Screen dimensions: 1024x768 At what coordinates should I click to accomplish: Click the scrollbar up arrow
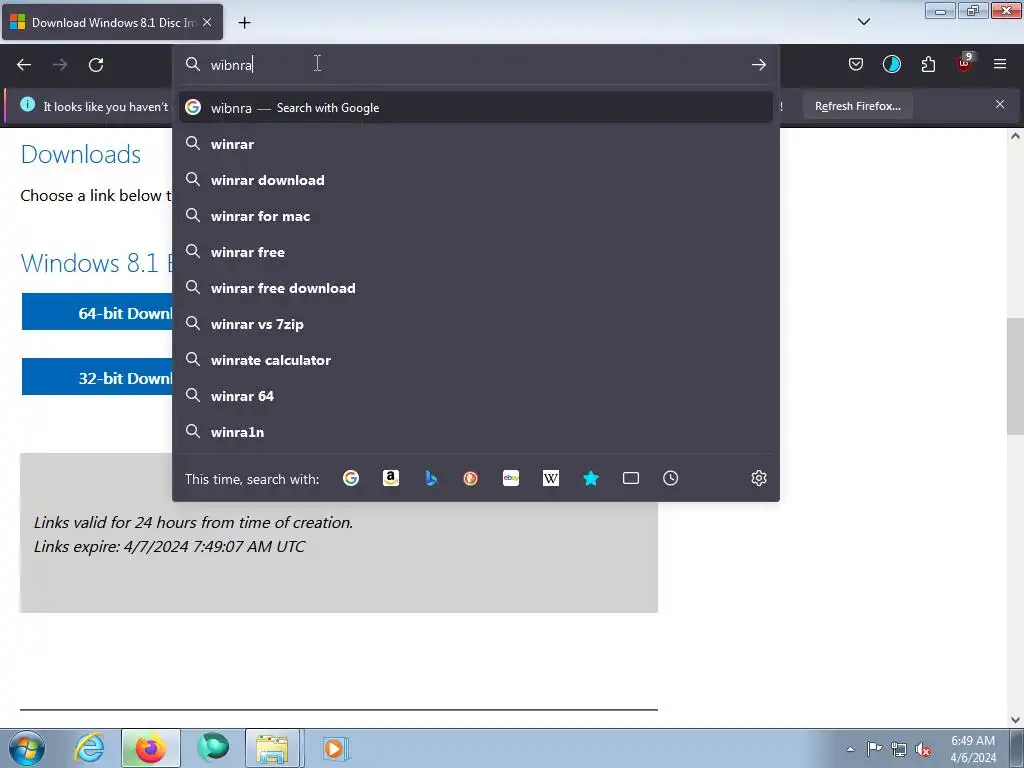coord(1015,136)
